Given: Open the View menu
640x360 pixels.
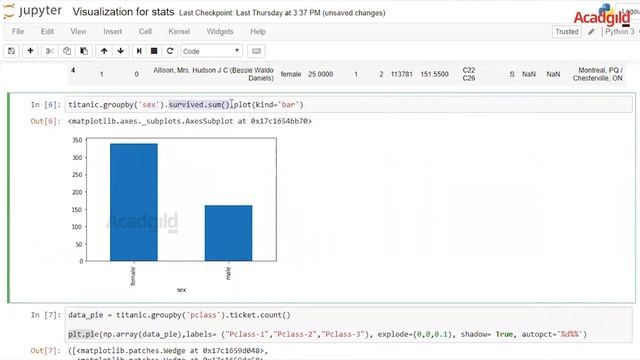Looking at the screenshot, I should click(x=78, y=31).
